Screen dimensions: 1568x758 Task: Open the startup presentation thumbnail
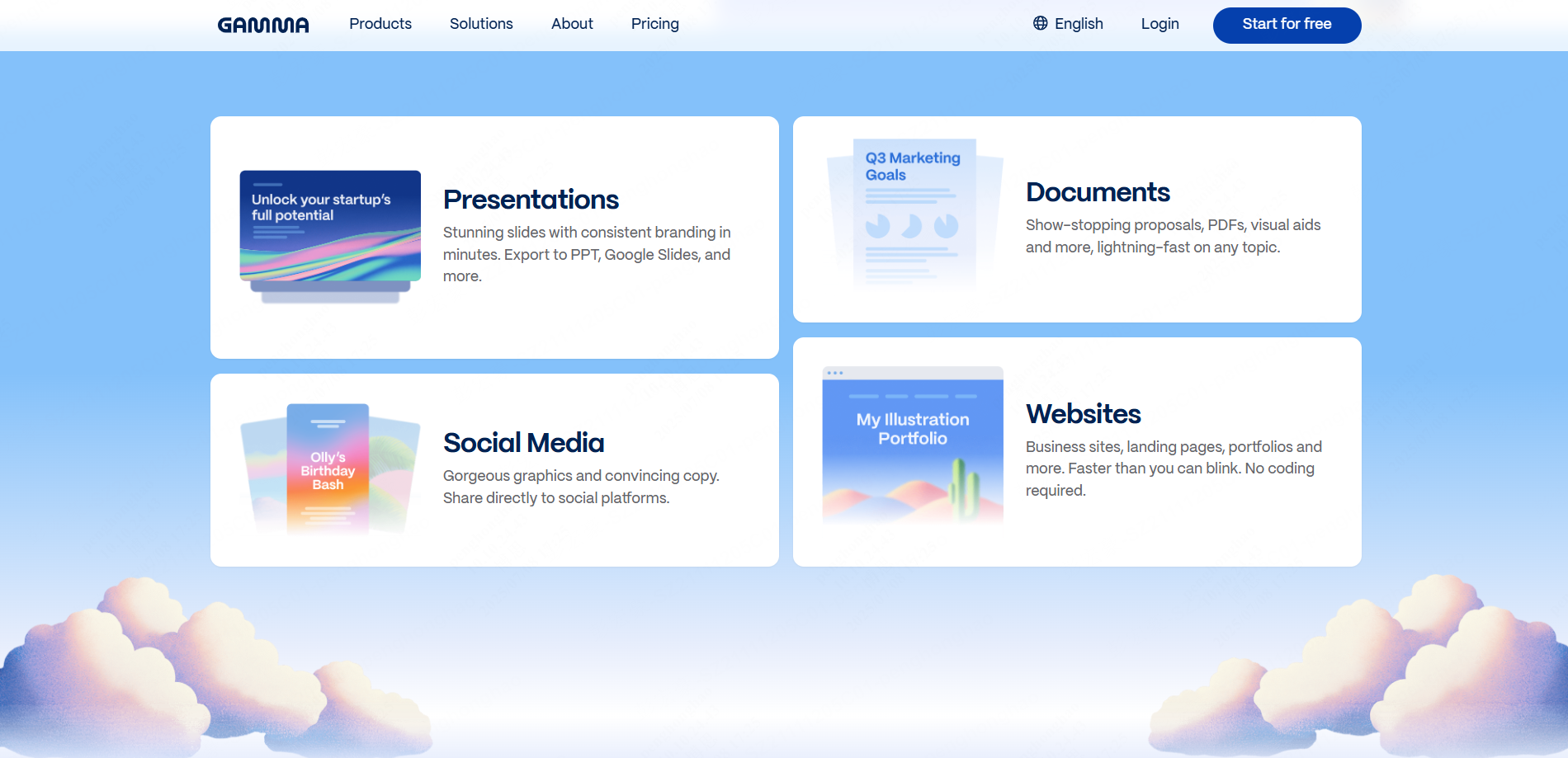coord(330,237)
